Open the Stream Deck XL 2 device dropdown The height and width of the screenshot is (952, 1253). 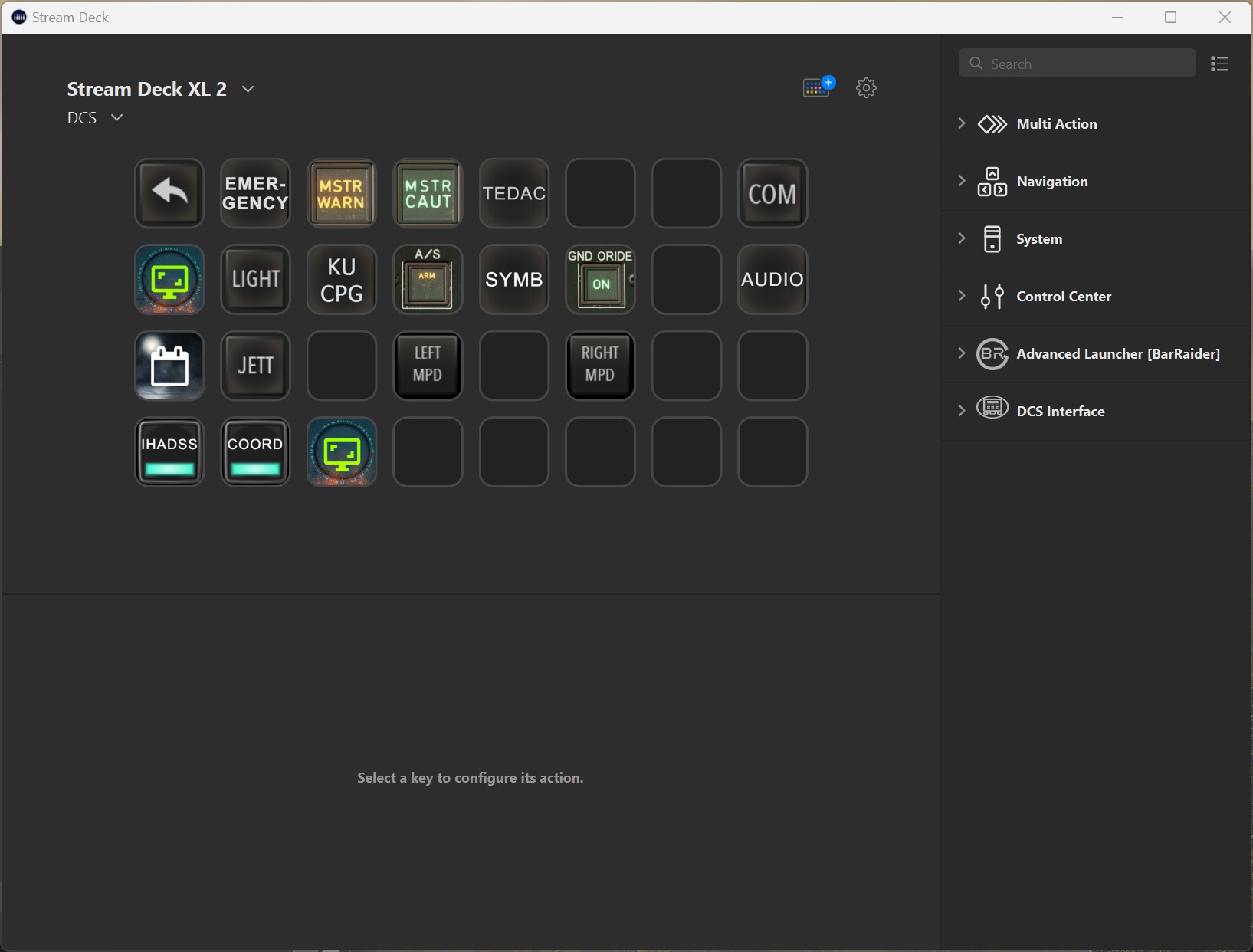click(x=248, y=89)
